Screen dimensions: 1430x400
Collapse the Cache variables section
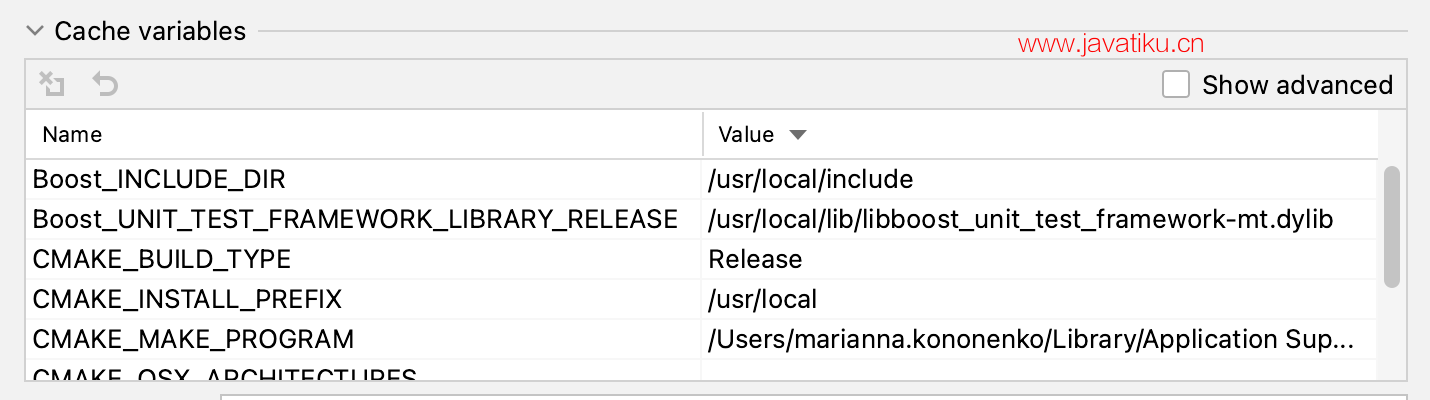point(35,31)
